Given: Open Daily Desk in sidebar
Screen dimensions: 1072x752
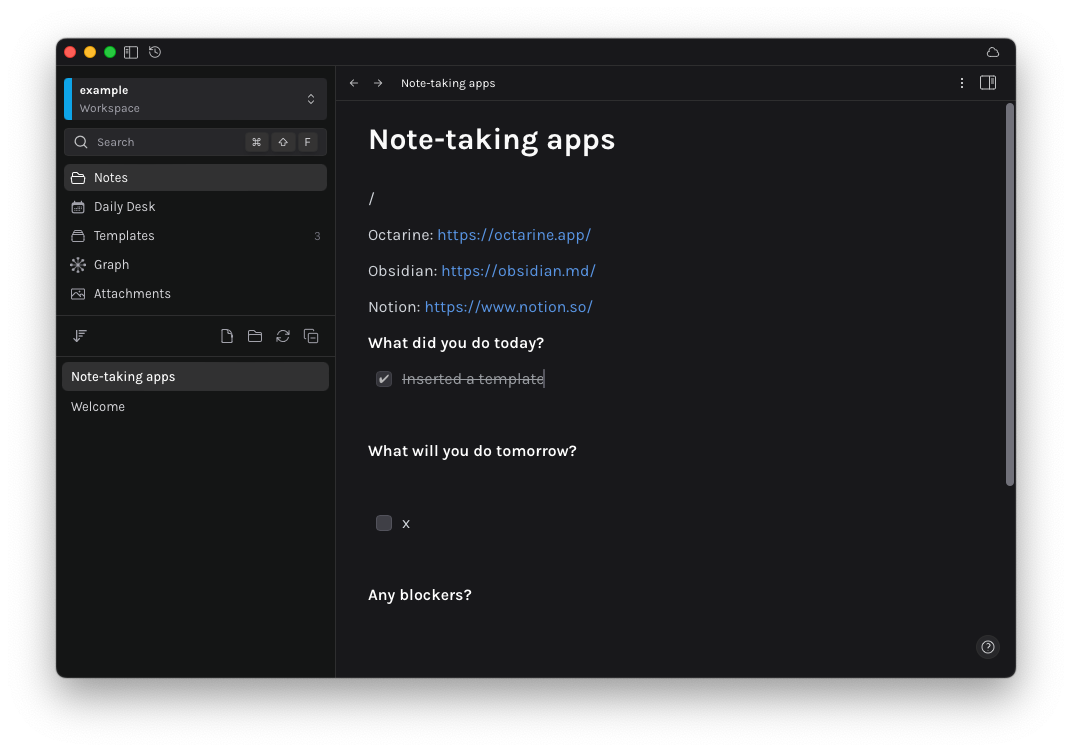Looking at the screenshot, I should tap(124, 207).
